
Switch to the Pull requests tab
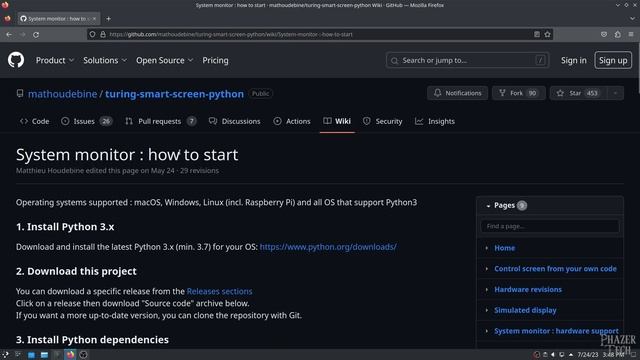[160, 121]
